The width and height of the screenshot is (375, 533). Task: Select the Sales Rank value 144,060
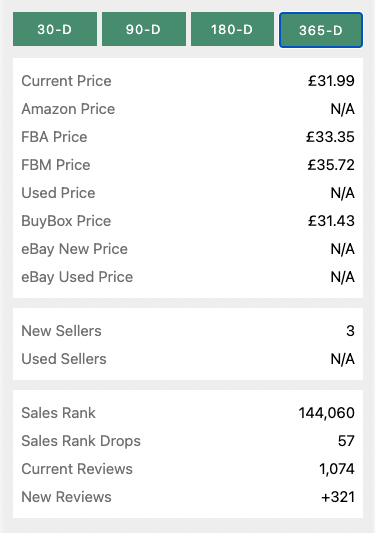coord(327,413)
